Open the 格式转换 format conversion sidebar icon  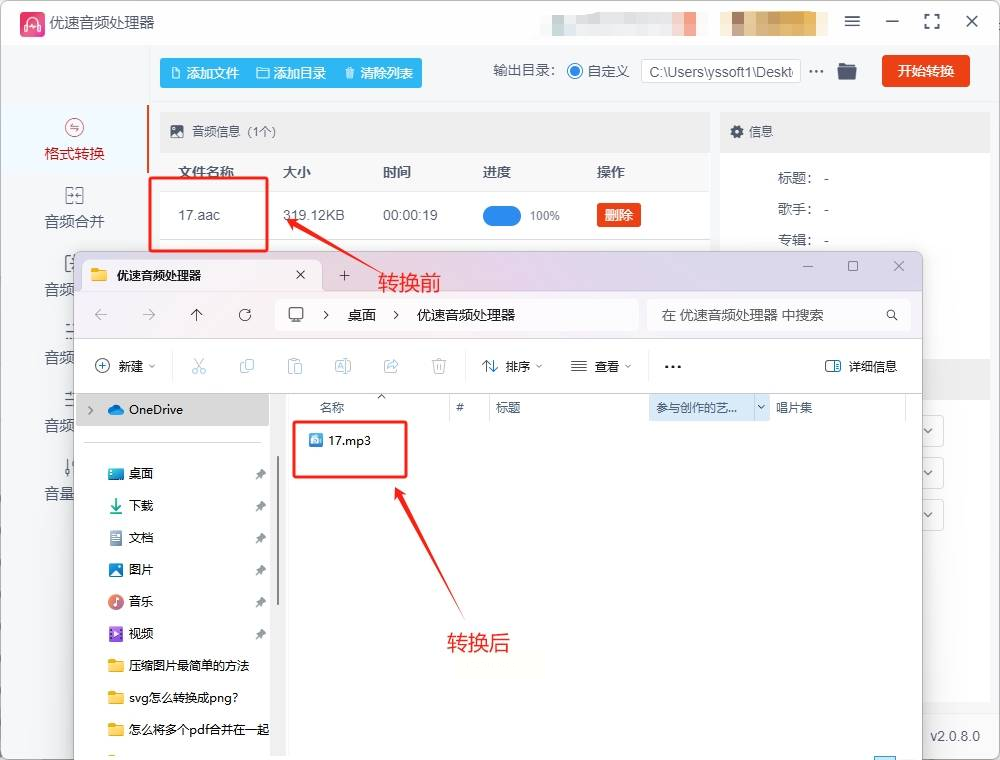74,128
